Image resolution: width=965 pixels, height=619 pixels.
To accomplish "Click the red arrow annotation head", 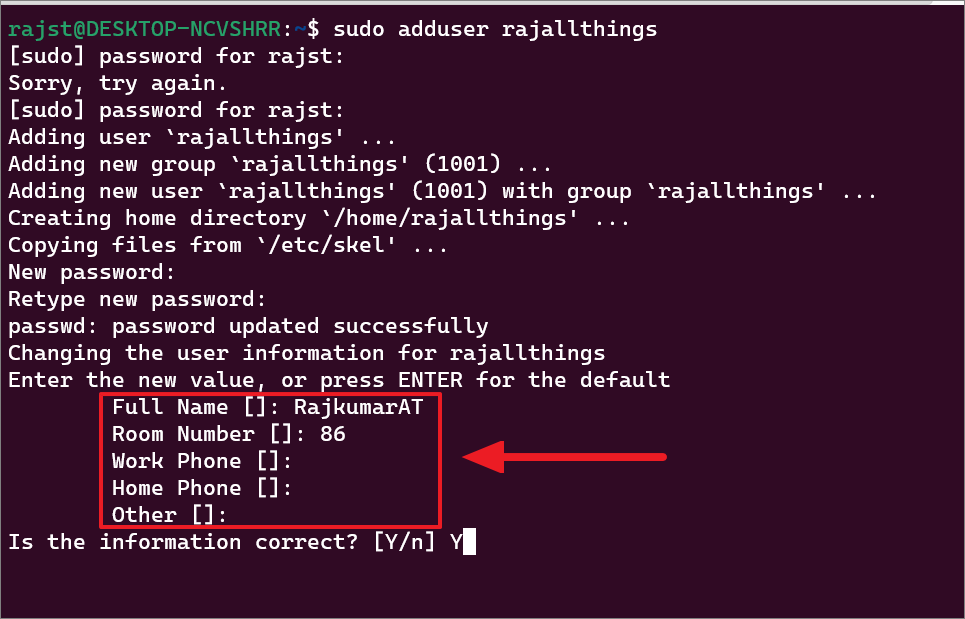I will coord(484,457).
